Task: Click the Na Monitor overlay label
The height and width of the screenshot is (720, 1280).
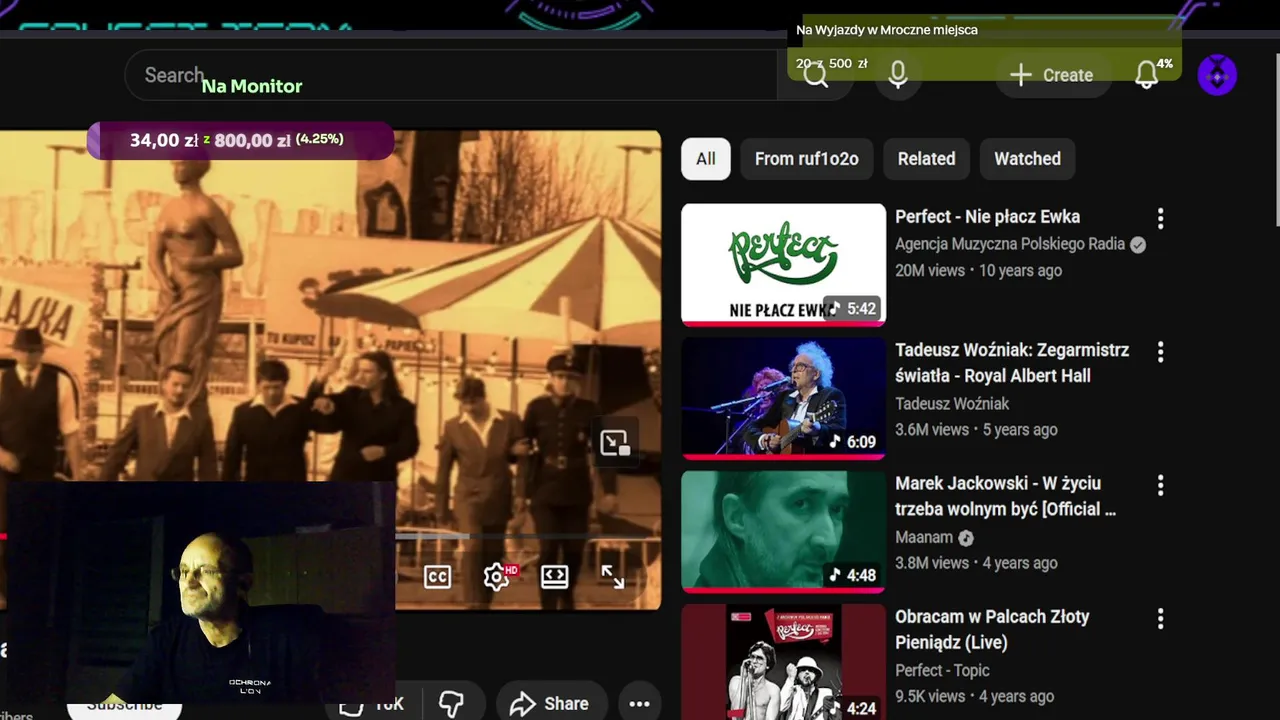Action: coord(252,86)
